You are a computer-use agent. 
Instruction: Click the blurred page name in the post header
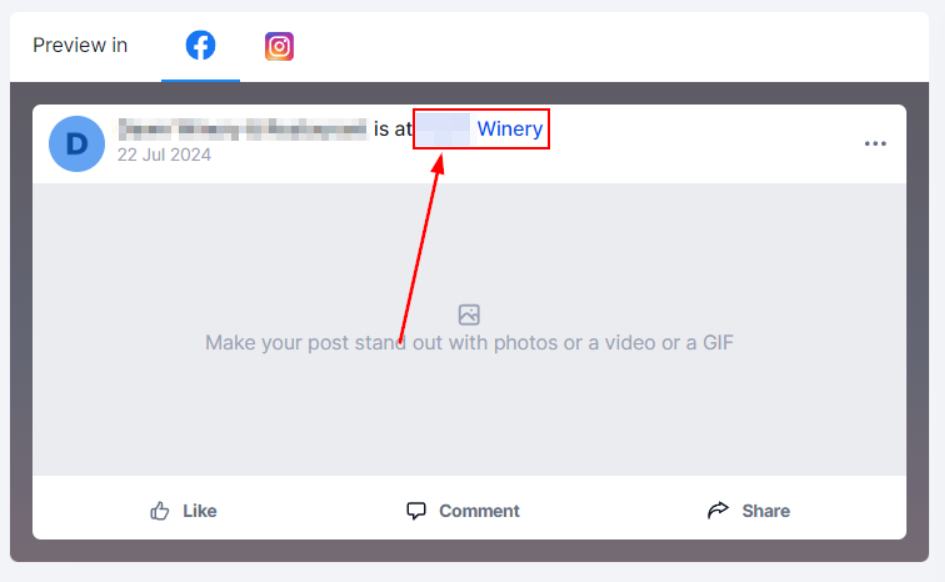(242, 129)
